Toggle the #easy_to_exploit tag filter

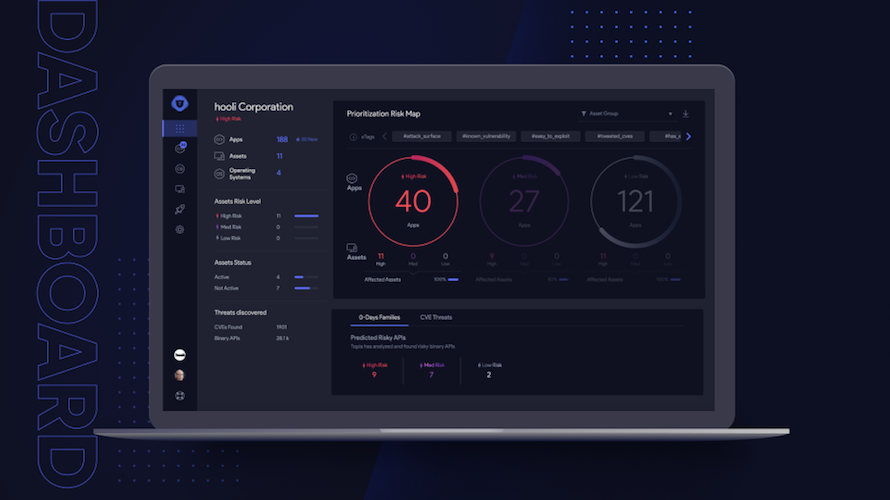(x=551, y=136)
